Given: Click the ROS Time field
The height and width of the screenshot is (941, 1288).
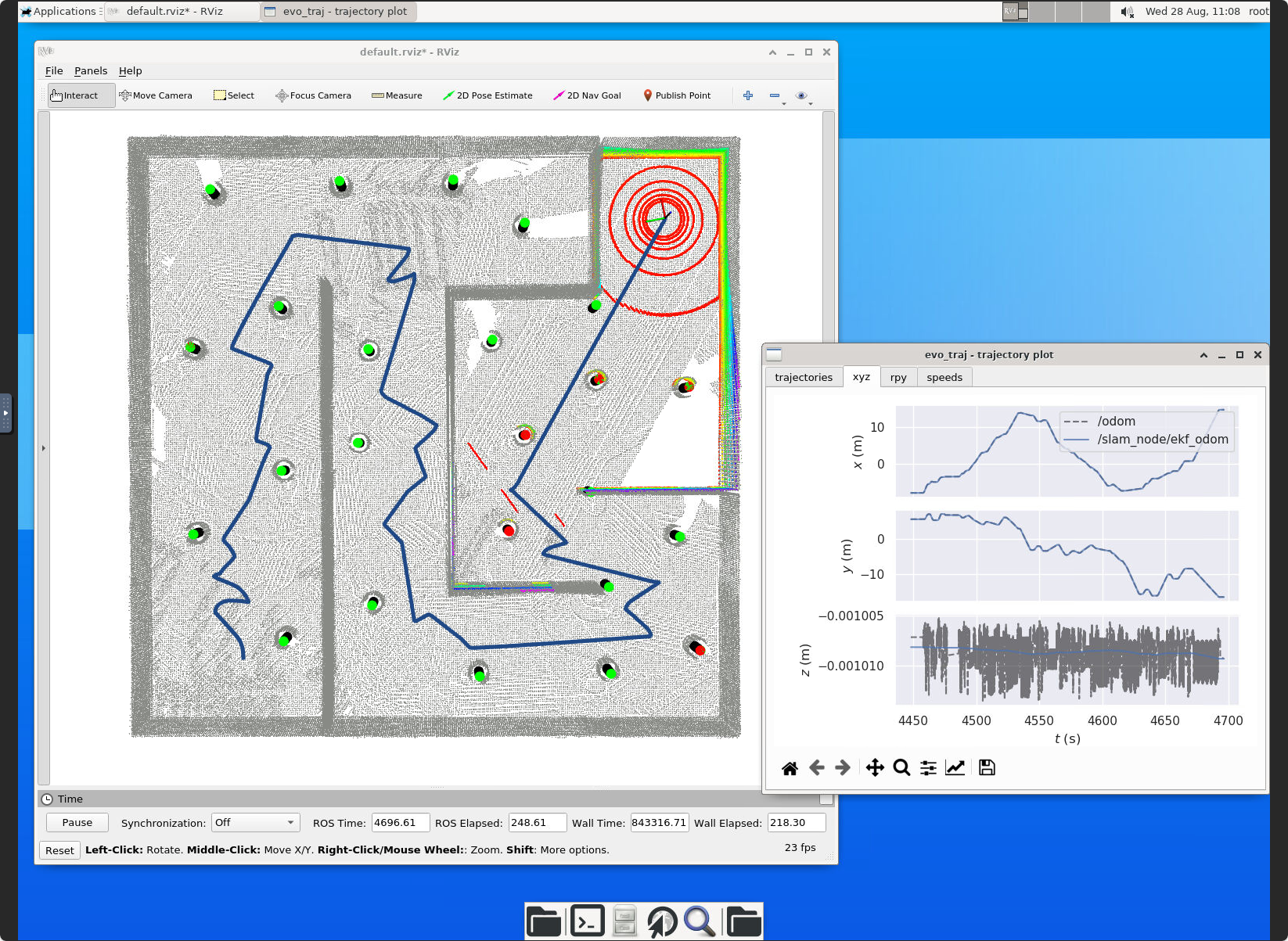Looking at the screenshot, I should tap(400, 823).
